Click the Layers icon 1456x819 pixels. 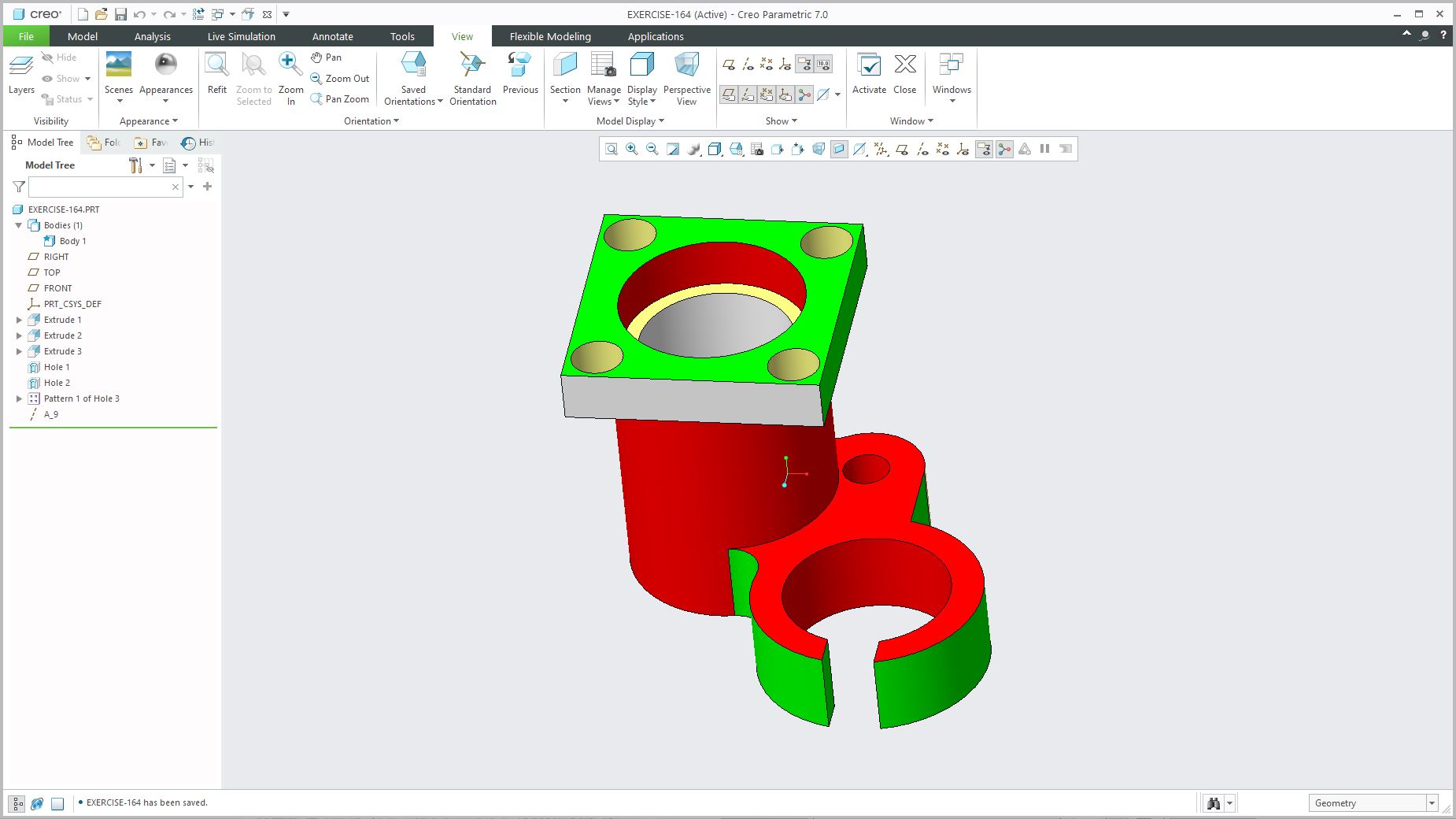(21, 65)
